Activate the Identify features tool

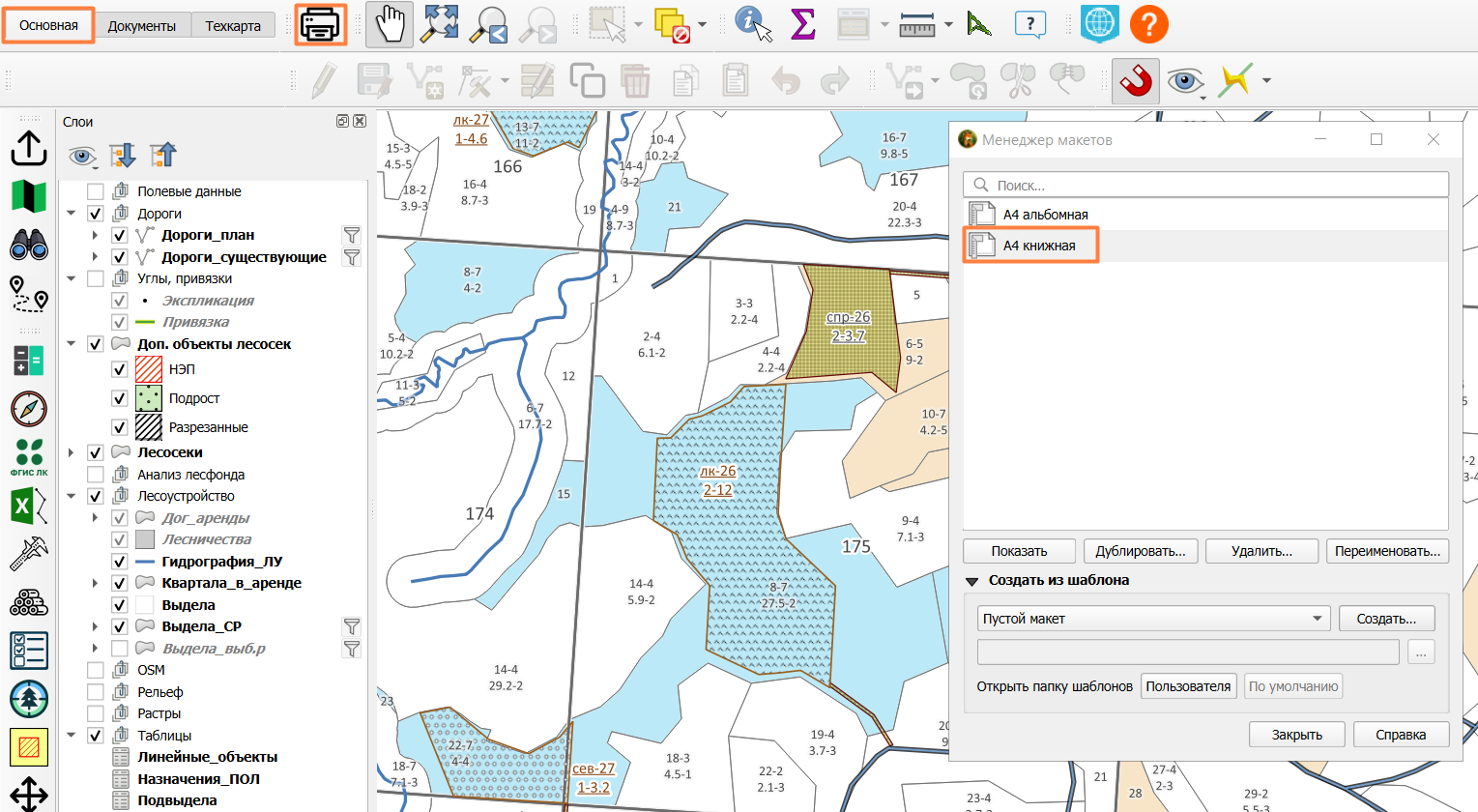click(753, 25)
